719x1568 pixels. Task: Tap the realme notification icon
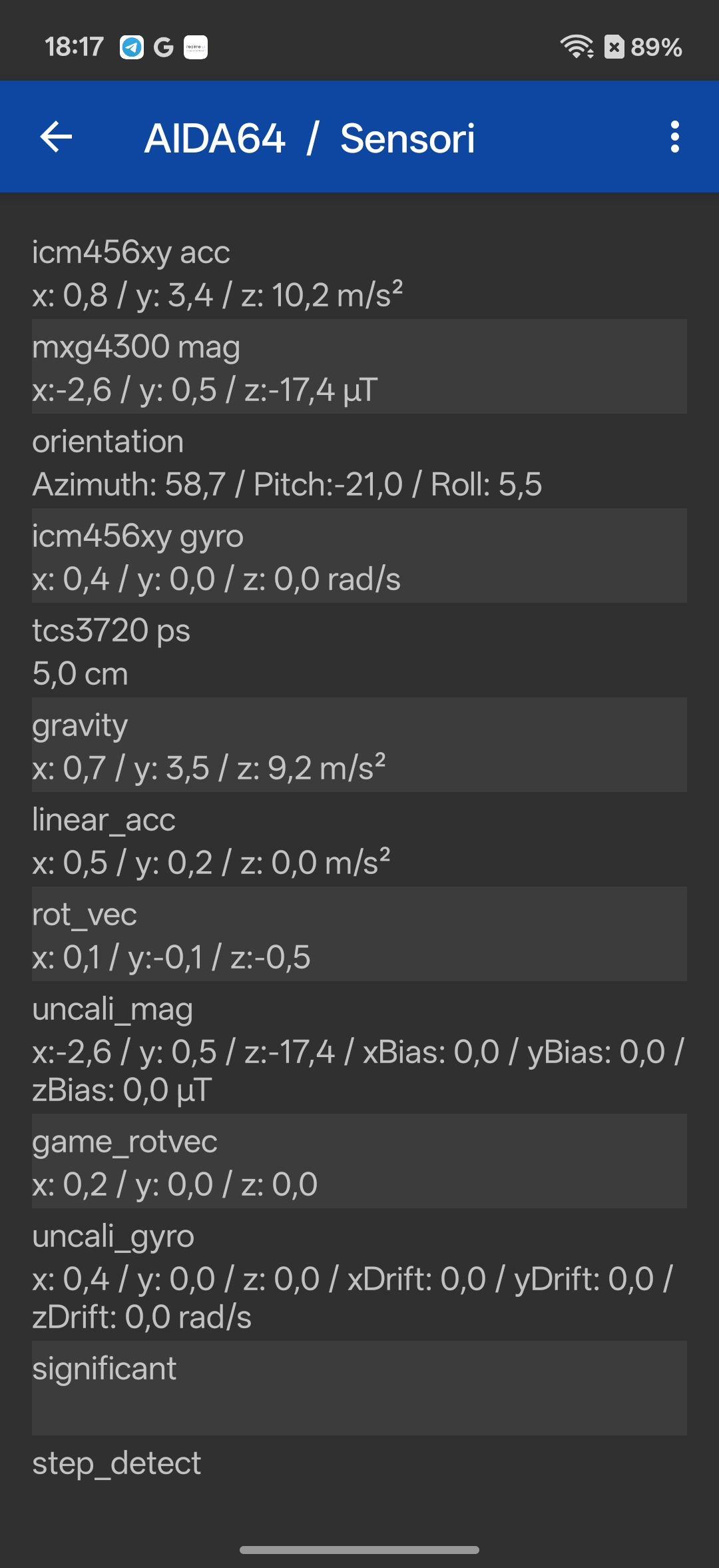point(196,47)
